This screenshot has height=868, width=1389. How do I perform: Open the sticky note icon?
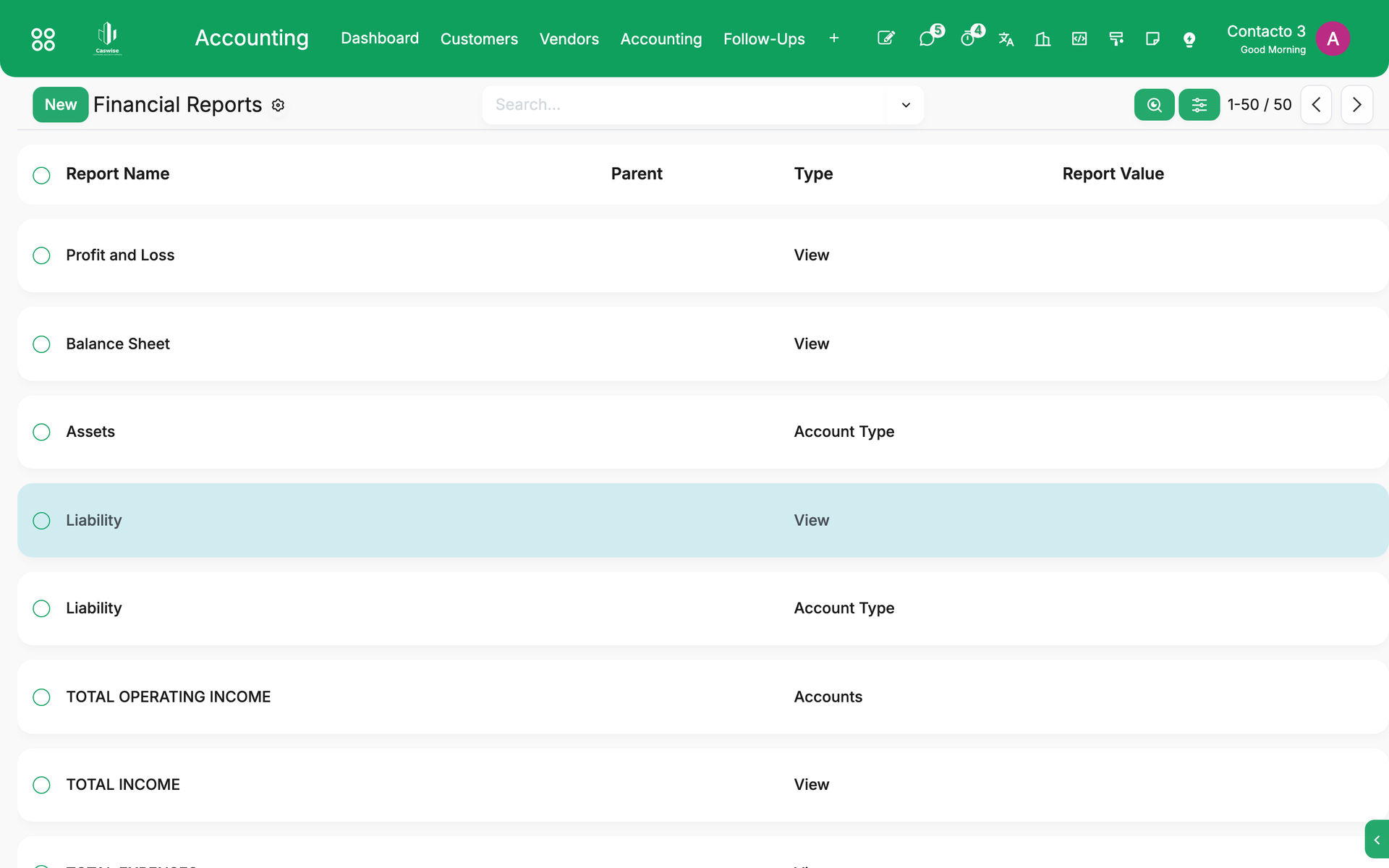pyautogui.click(x=1152, y=38)
